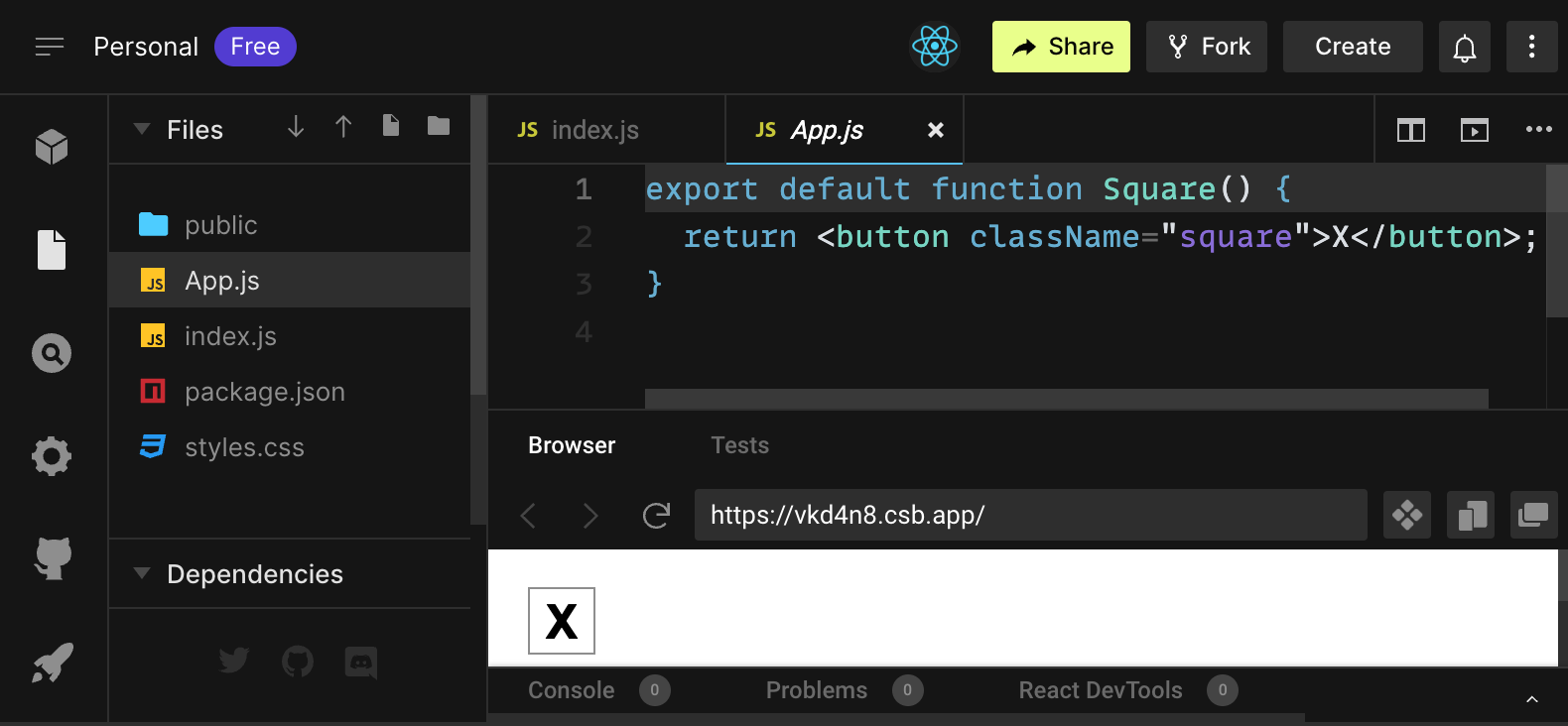
Task: Click the Share button
Action: [x=1061, y=47]
